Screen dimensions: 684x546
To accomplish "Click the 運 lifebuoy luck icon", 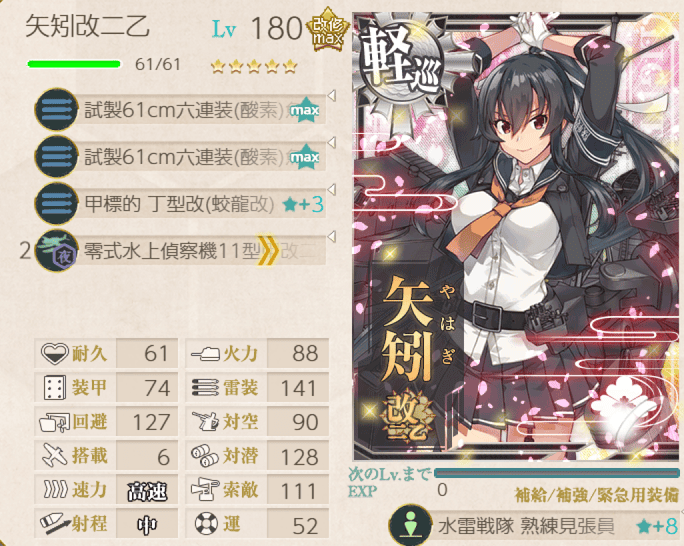I will pyautogui.click(x=206, y=523).
